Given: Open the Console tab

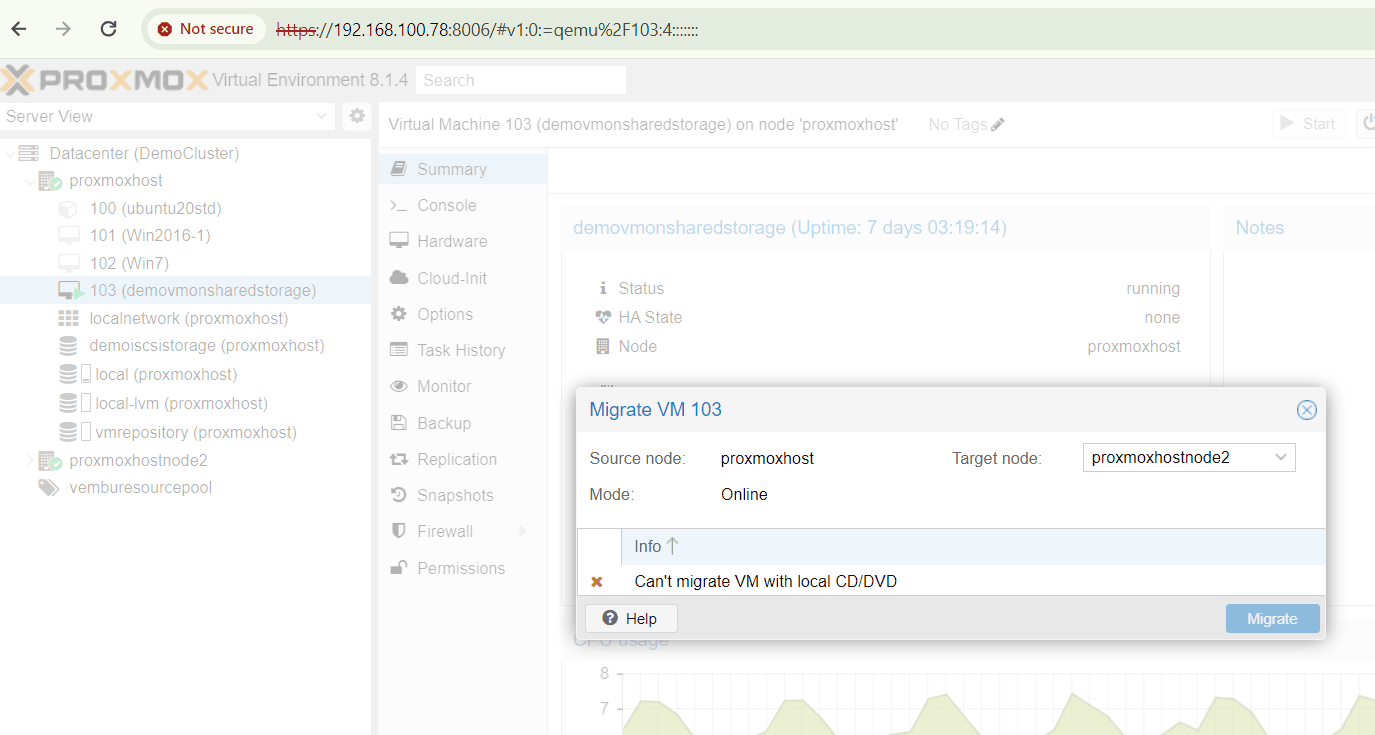Looking at the screenshot, I should point(463,205).
